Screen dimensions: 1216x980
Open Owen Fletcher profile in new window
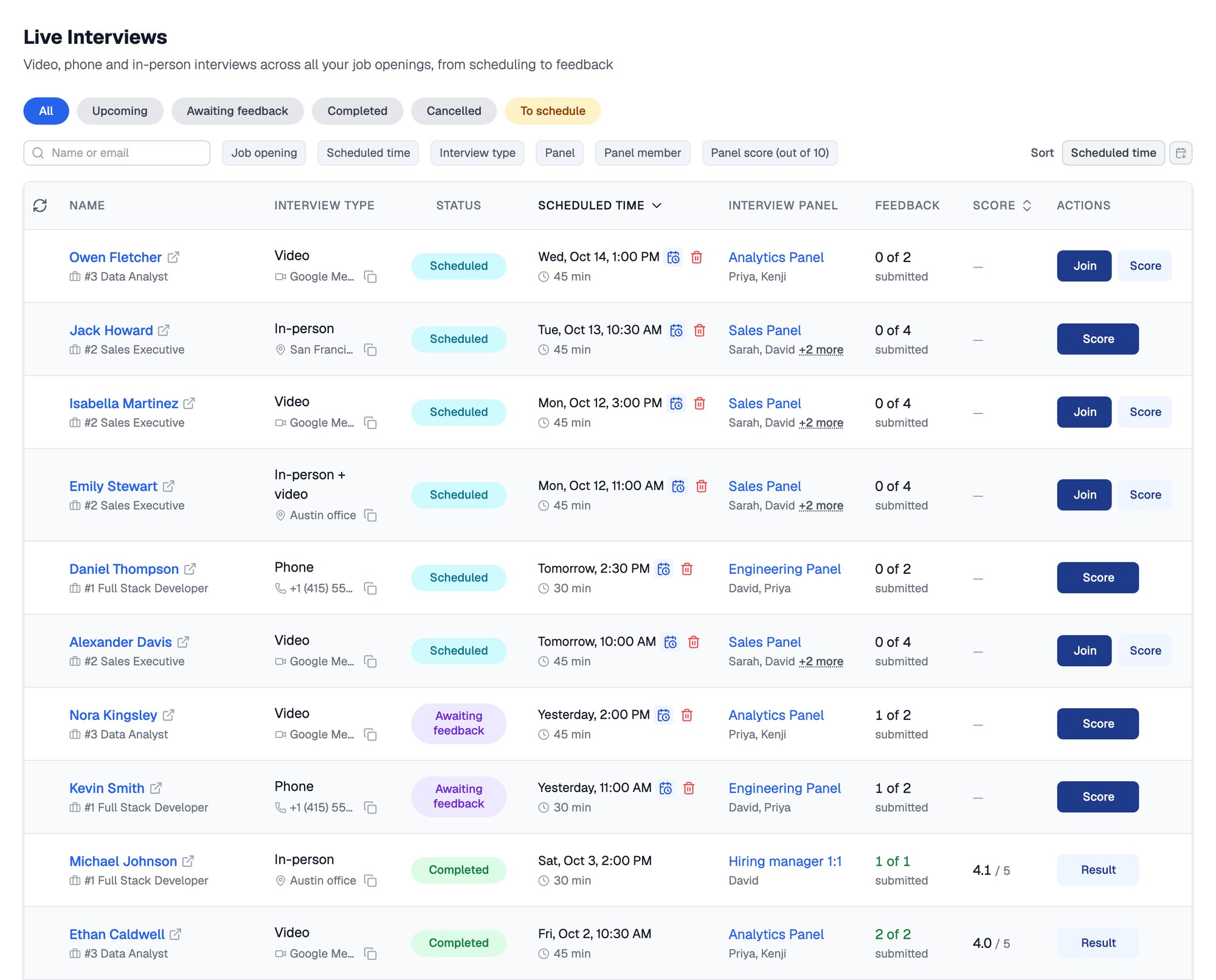click(x=173, y=257)
